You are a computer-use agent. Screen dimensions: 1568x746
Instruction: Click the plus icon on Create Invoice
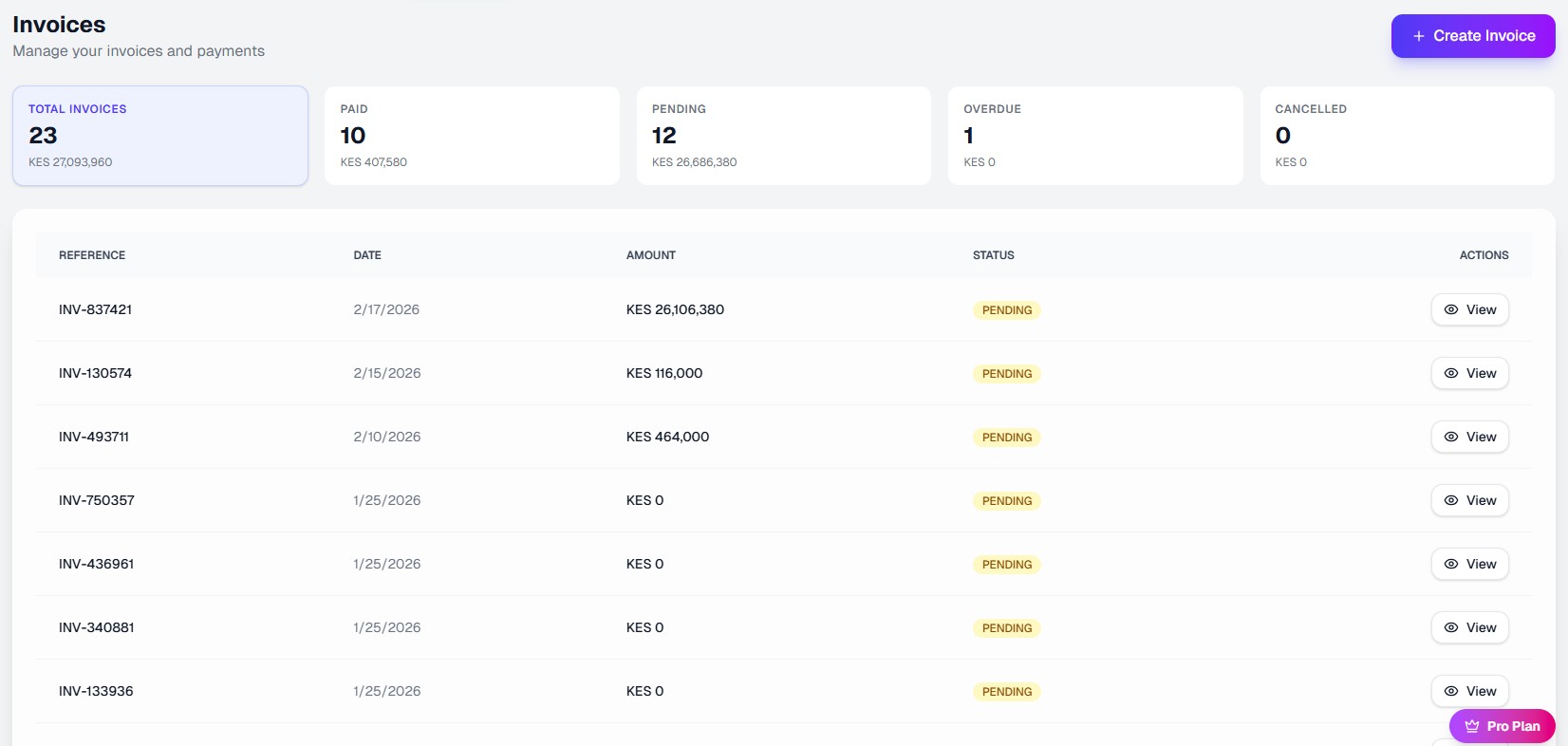[x=1419, y=36]
